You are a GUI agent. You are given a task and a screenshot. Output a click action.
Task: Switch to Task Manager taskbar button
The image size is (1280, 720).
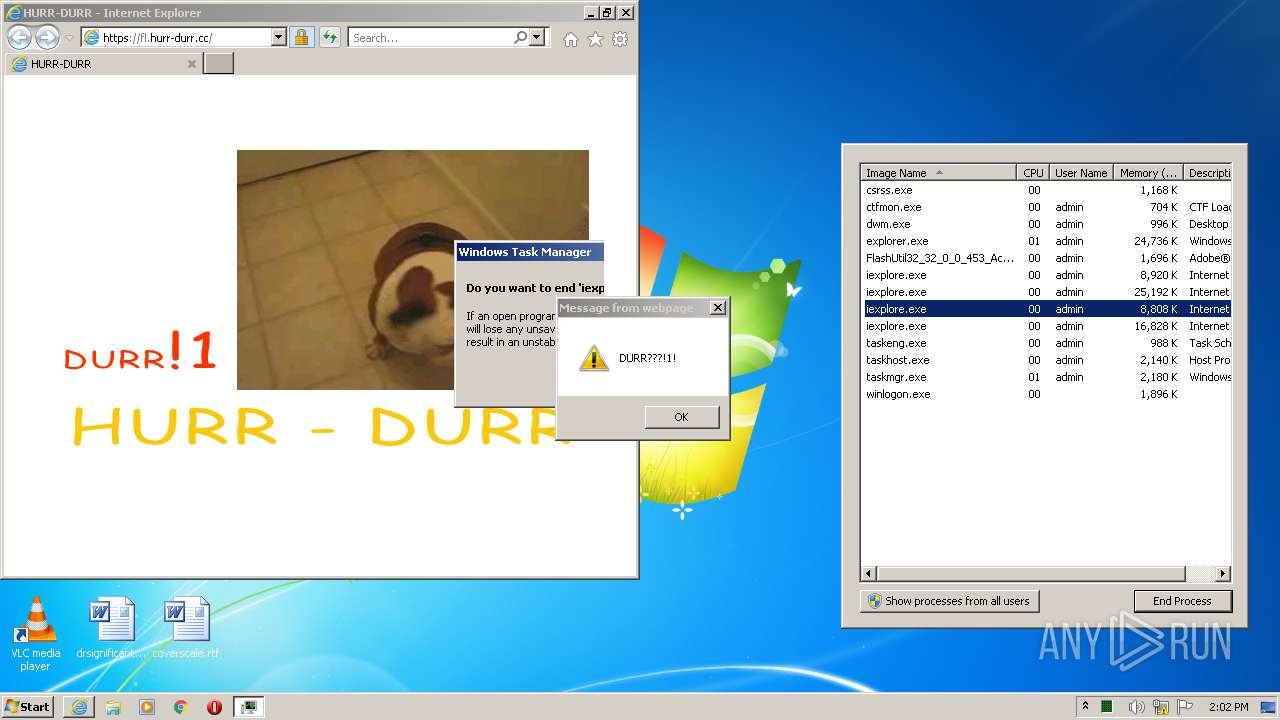click(248, 707)
